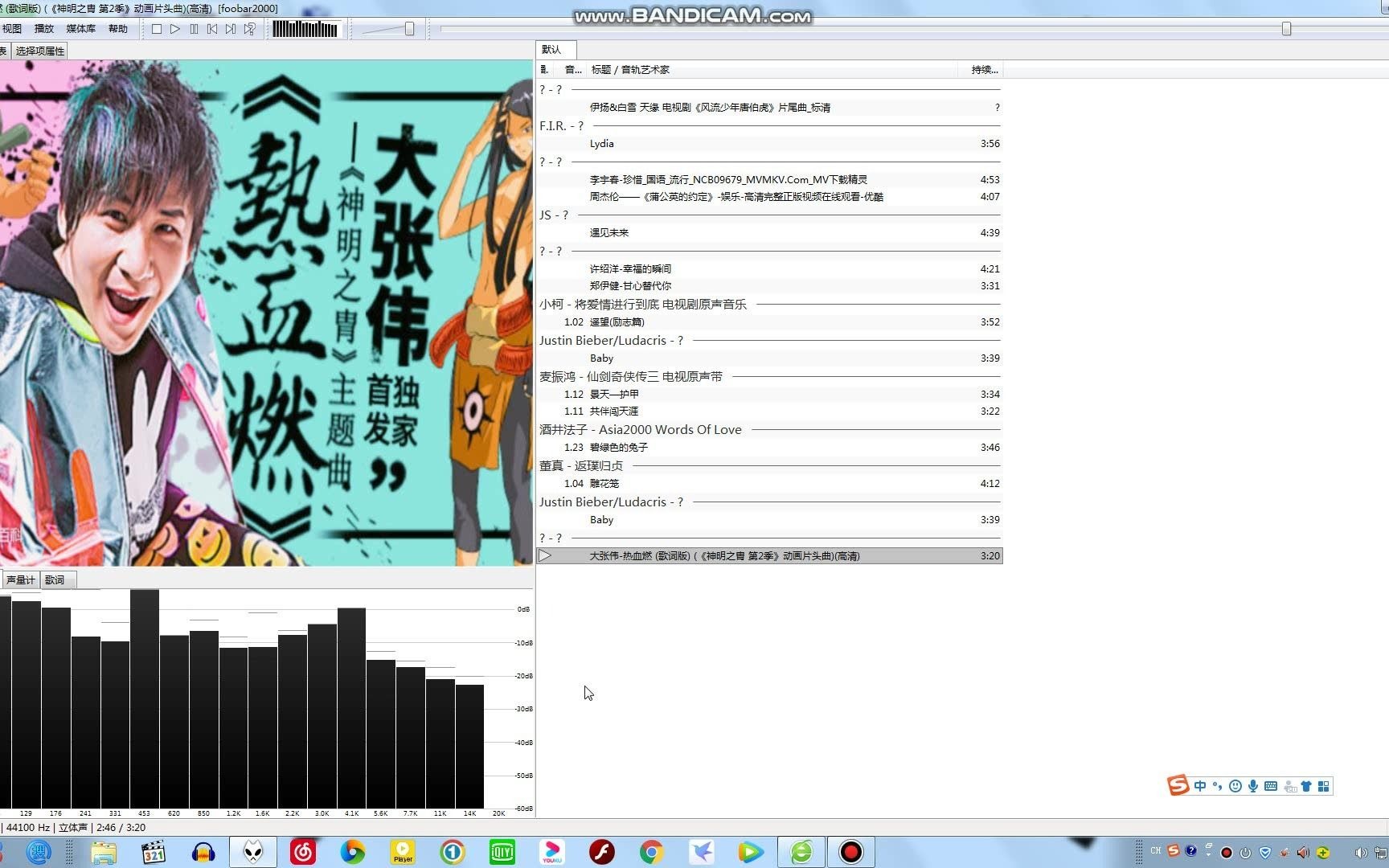Select the track 景天—护甲
This screenshot has height=868, width=1389.
coord(769,395)
